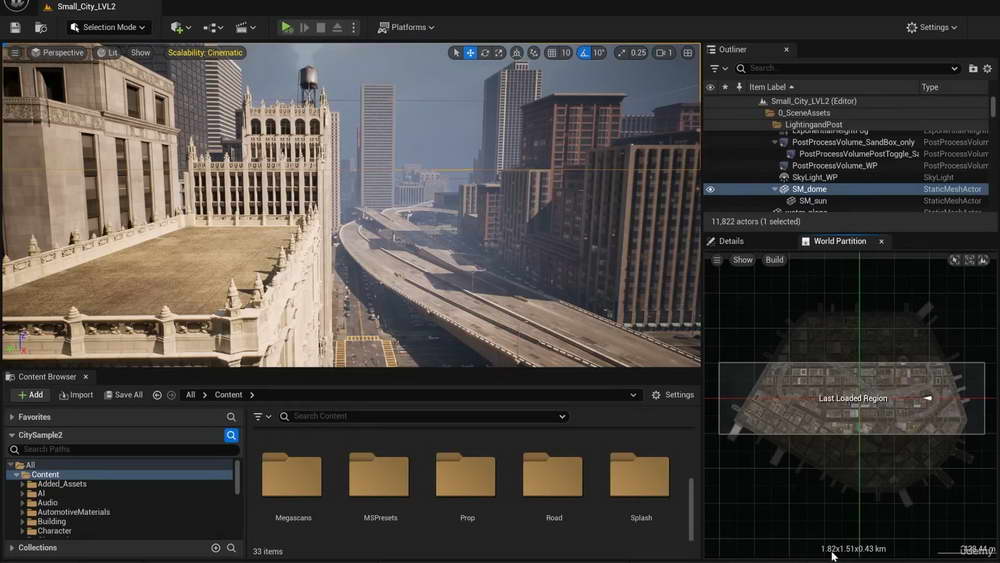Open the Platforms menu
Viewport: 1000px width, 563px height.
pyautogui.click(x=406, y=27)
